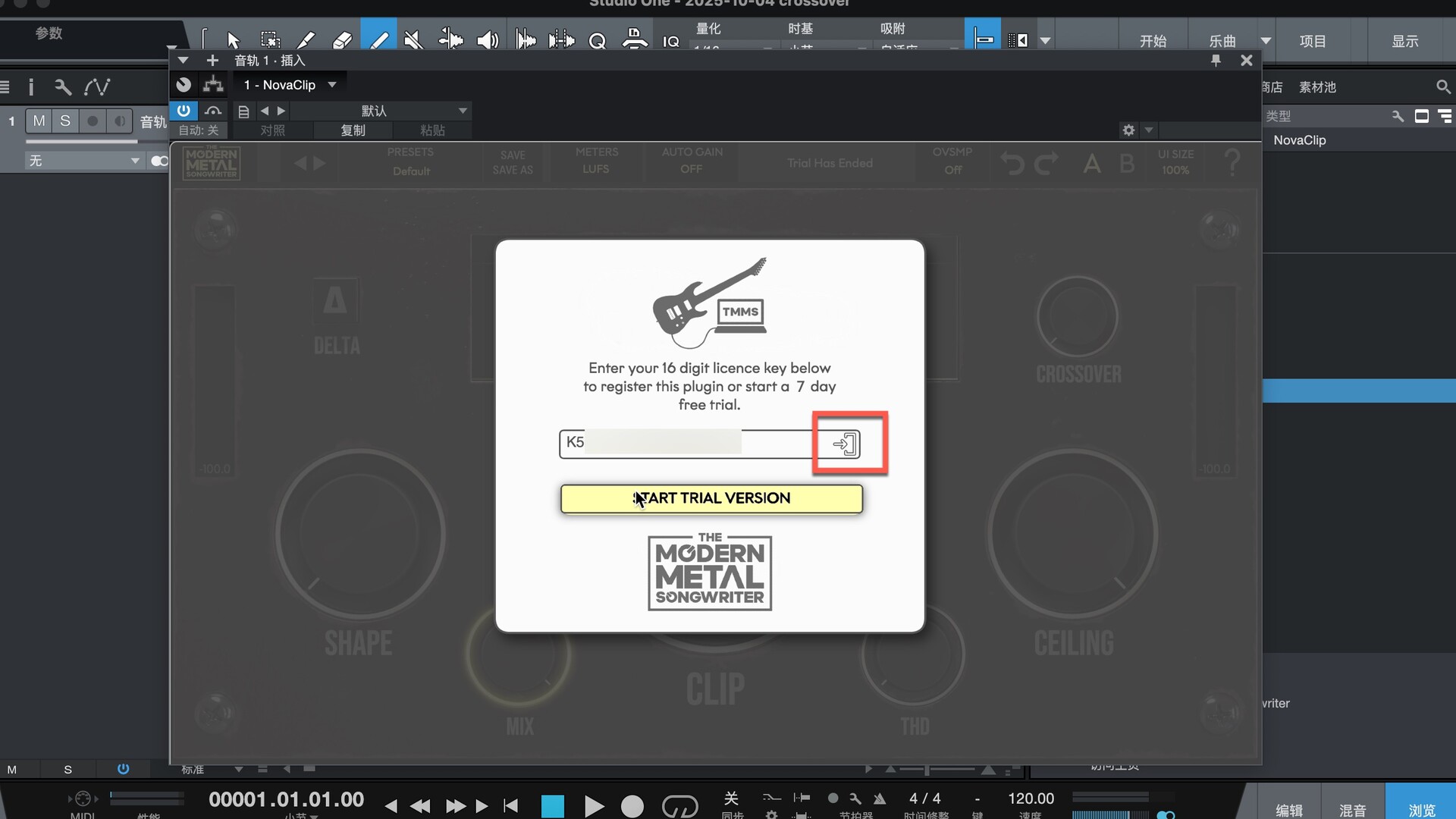1456x819 pixels.
Task: Expand the NovaClip insert slot dropdown
Action: click(332, 85)
